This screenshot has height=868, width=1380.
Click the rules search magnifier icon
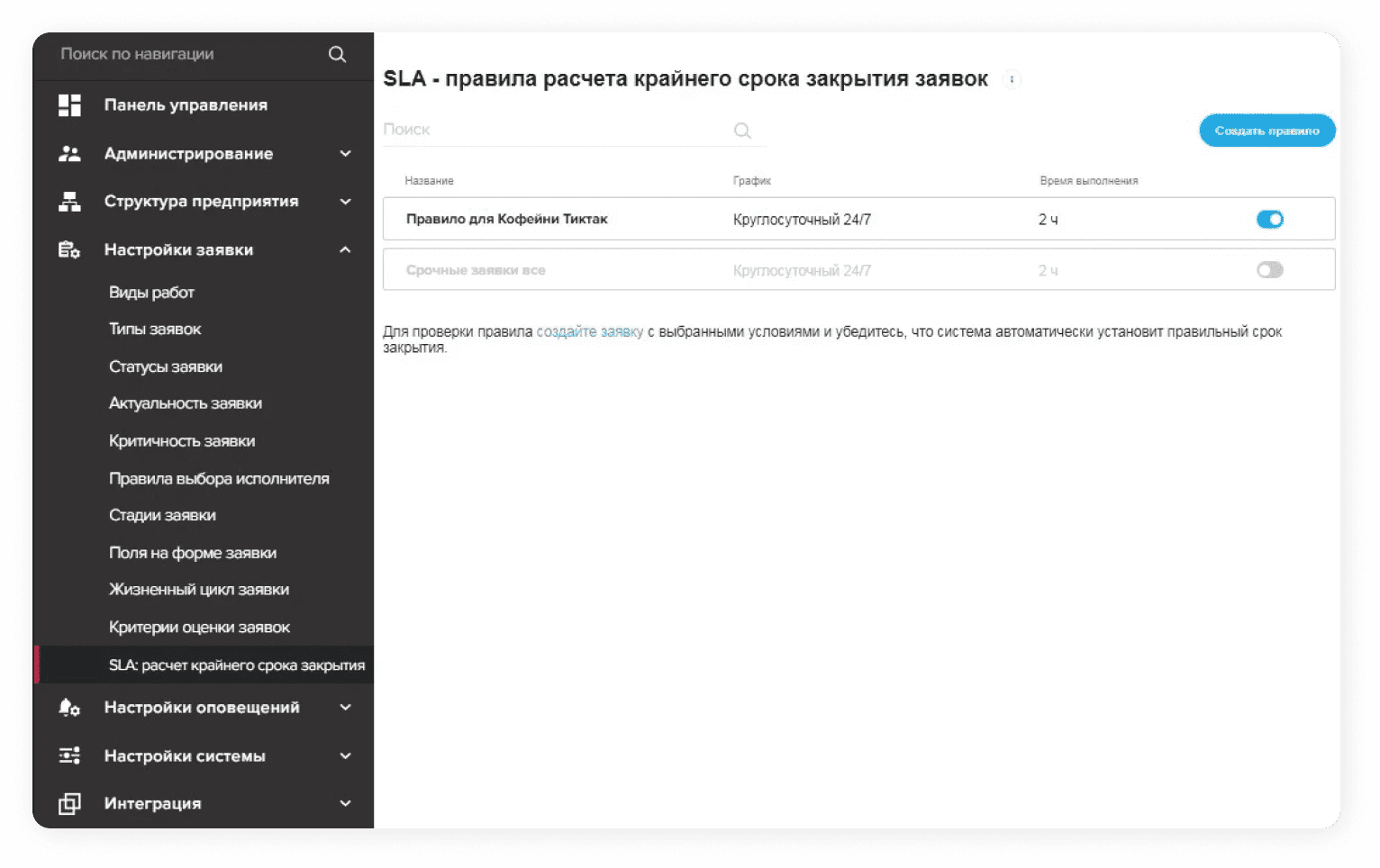pyautogui.click(x=742, y=131)
